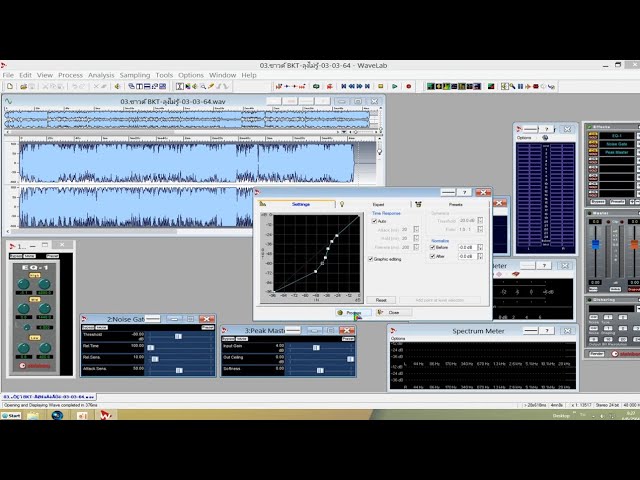Click the stepper next to After dB value

click(x=480, y=256)
